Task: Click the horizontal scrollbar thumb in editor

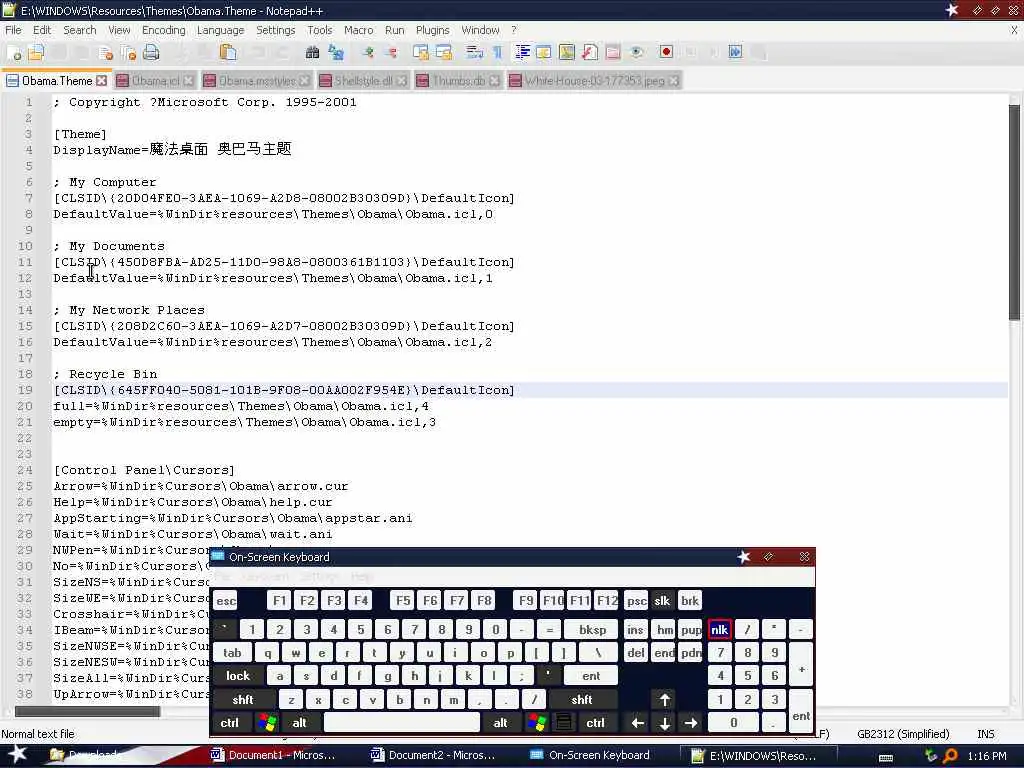Action: click(87, 711)
